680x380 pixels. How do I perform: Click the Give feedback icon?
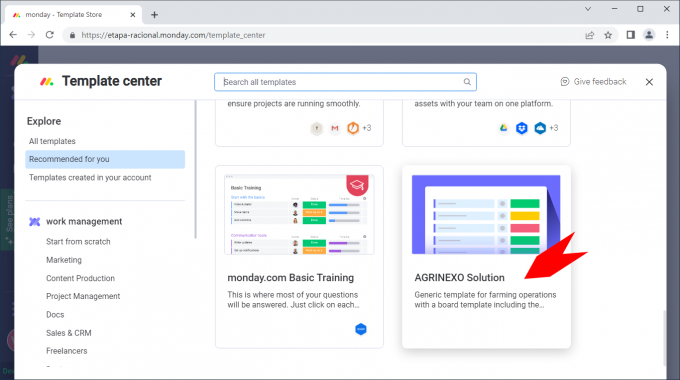pyautogui.click(x=565, y=82)
